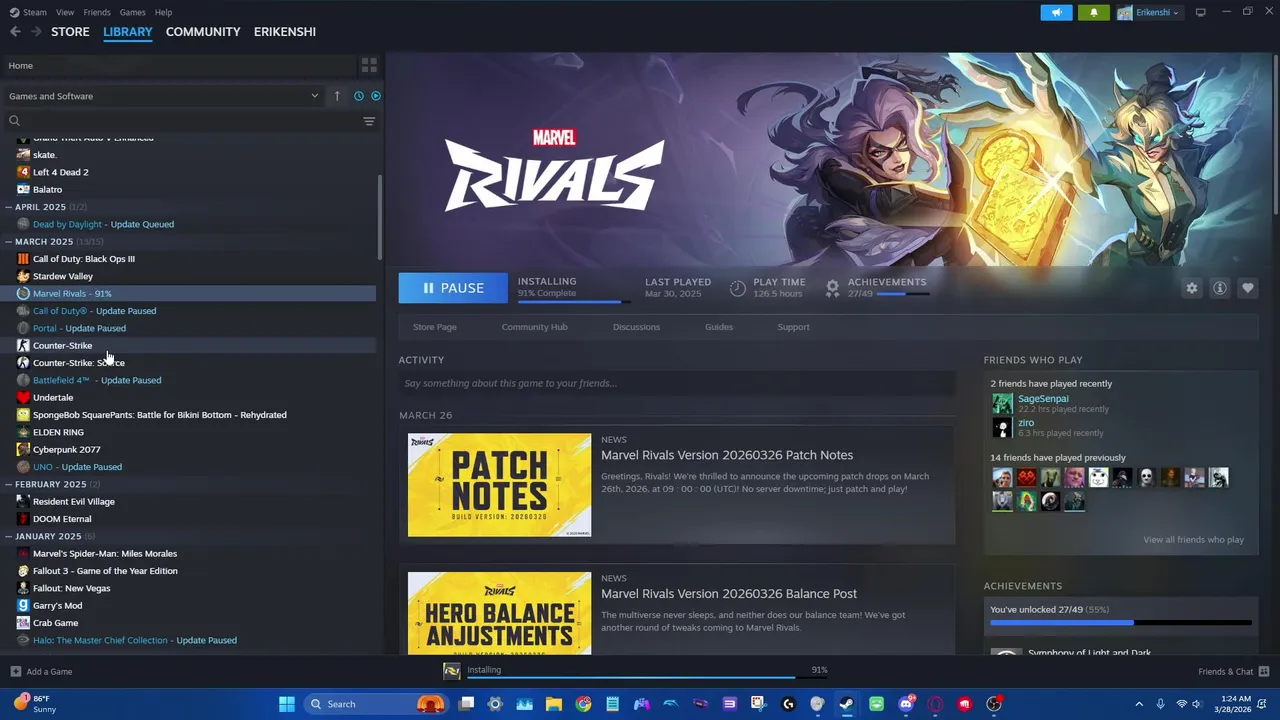Collapse the APRIL 2025 group

(9, 207)
